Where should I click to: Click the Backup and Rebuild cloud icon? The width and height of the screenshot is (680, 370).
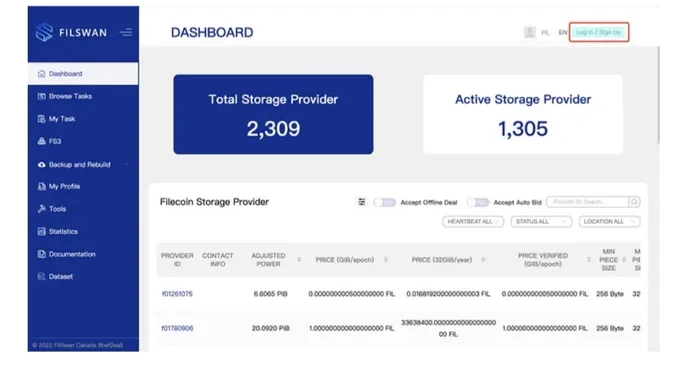(42, 164)
